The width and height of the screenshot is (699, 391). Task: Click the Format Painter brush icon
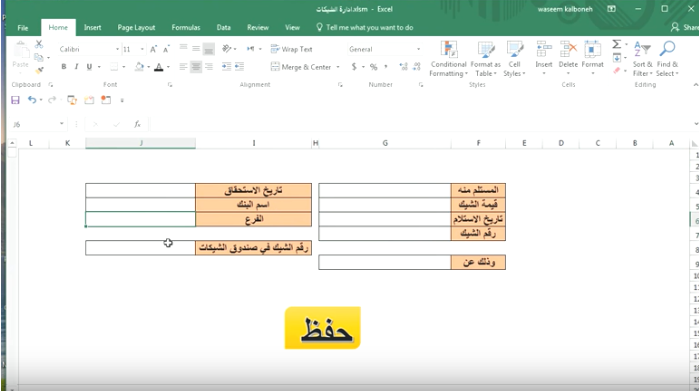point(40,70)
